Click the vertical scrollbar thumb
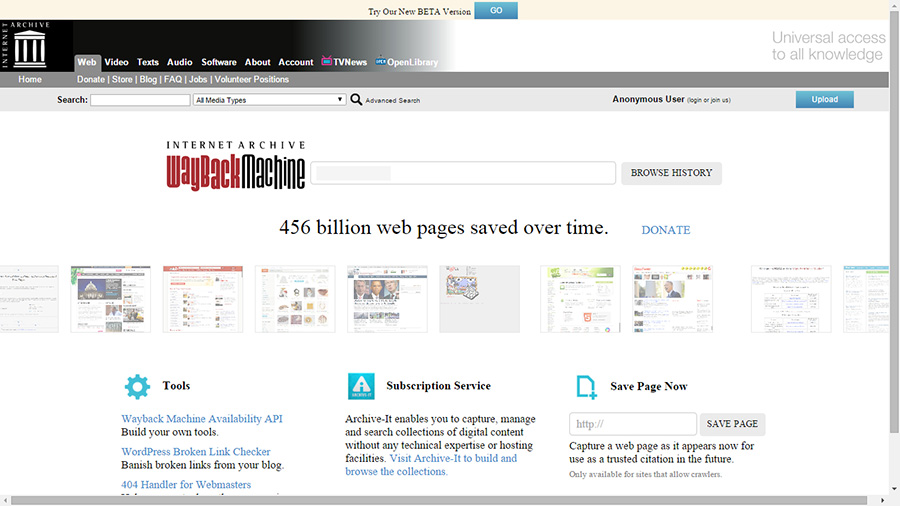 tap(894, 221)
